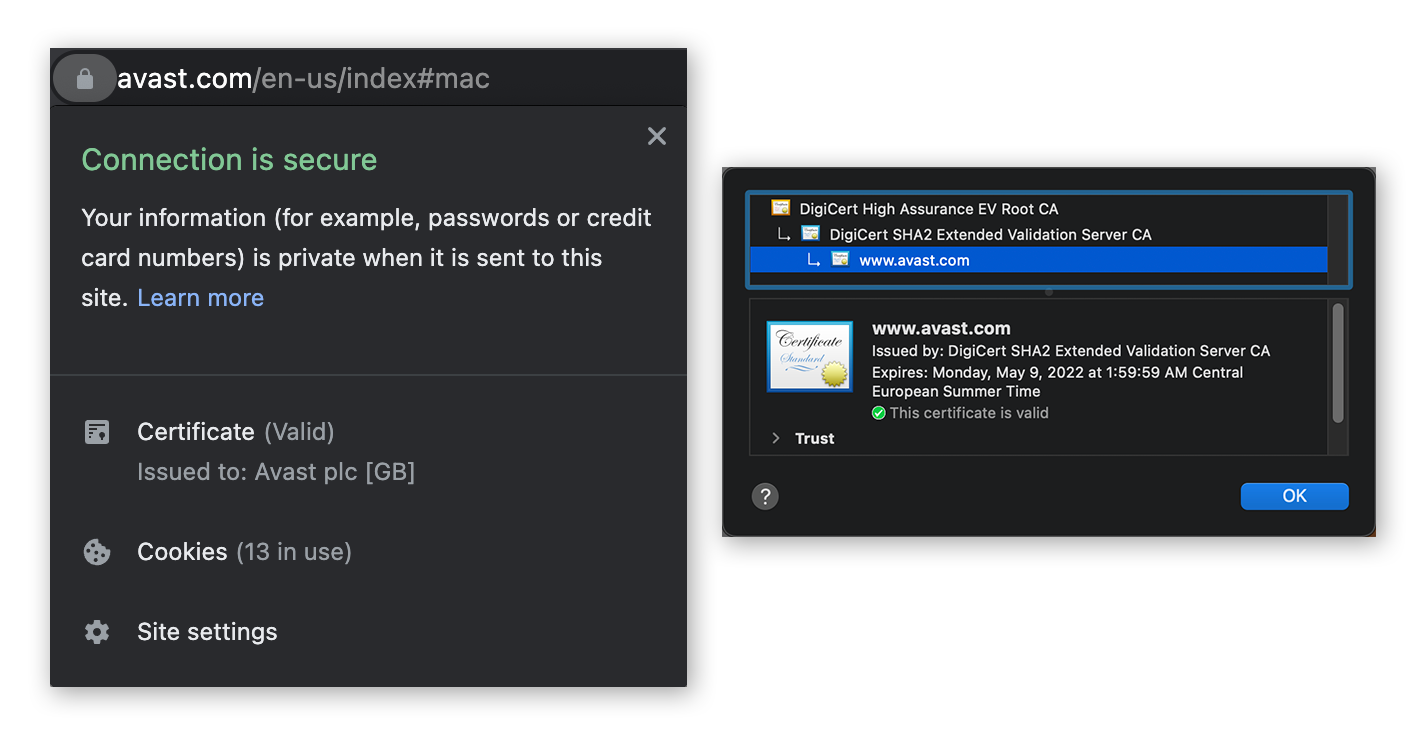Click the Certificate Standard thumbnail image

click(809, 356)
